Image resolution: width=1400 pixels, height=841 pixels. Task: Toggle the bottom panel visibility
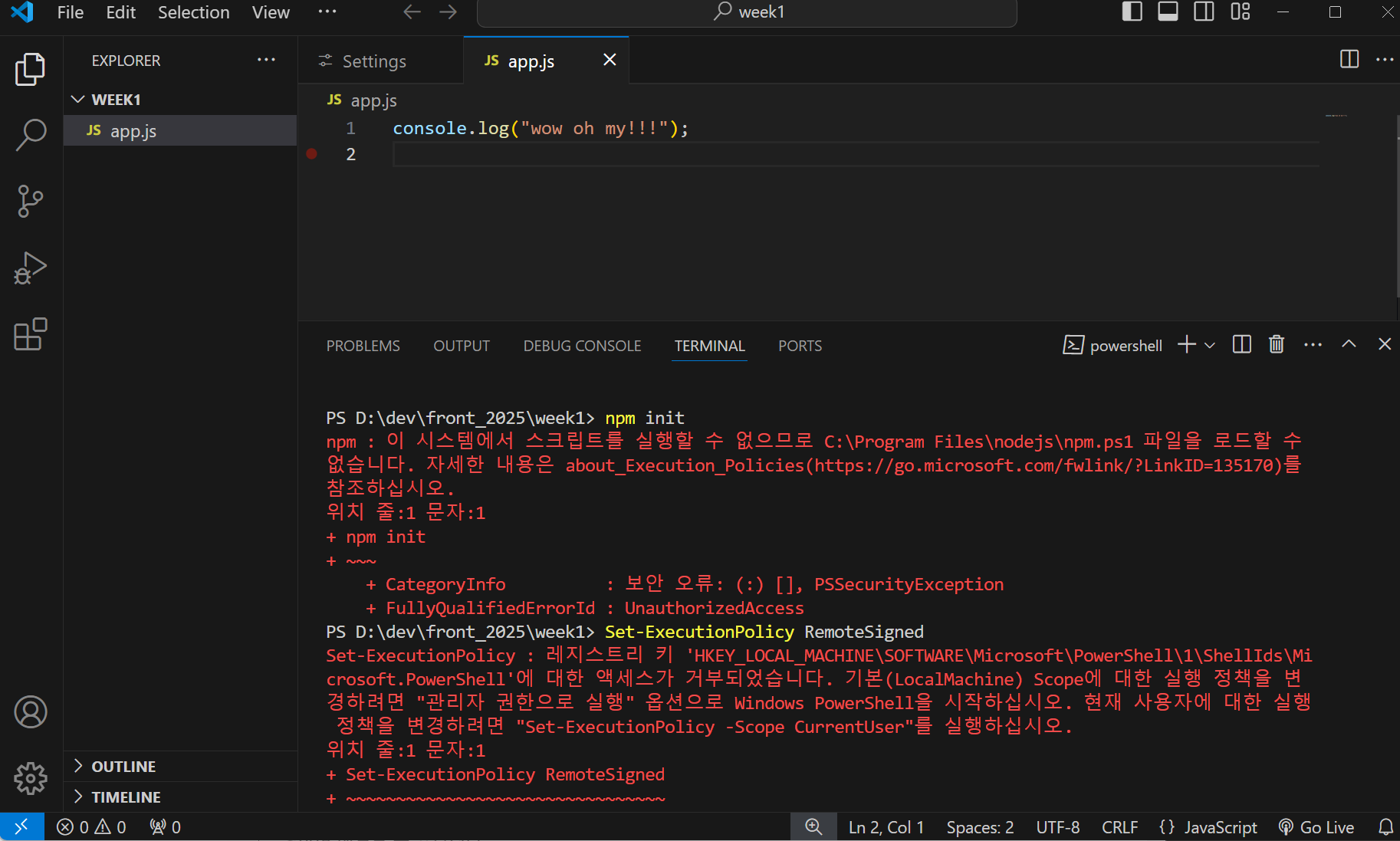pyautogui.click(x=1168, y=11)
